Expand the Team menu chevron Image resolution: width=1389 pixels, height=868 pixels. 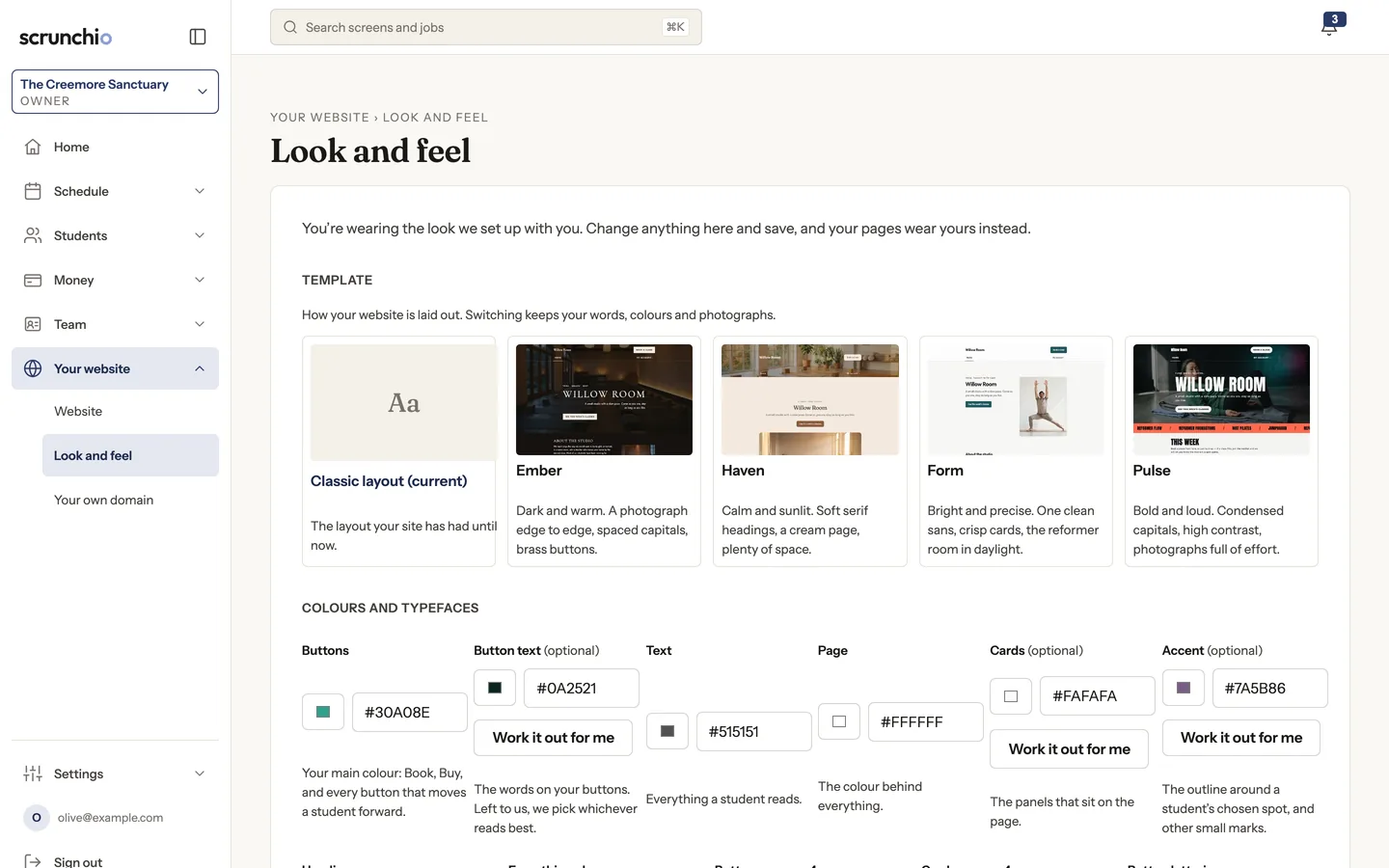pos(200,324)
